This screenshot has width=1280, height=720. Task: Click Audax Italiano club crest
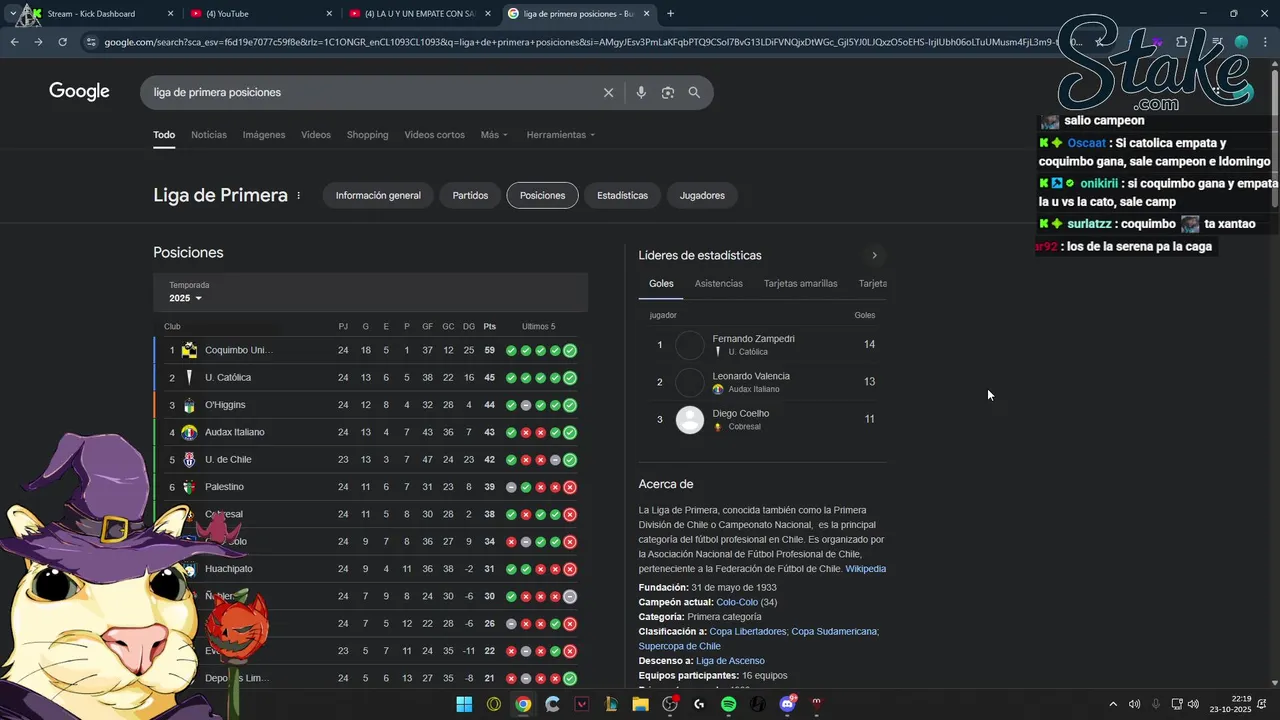click(189, 432)
